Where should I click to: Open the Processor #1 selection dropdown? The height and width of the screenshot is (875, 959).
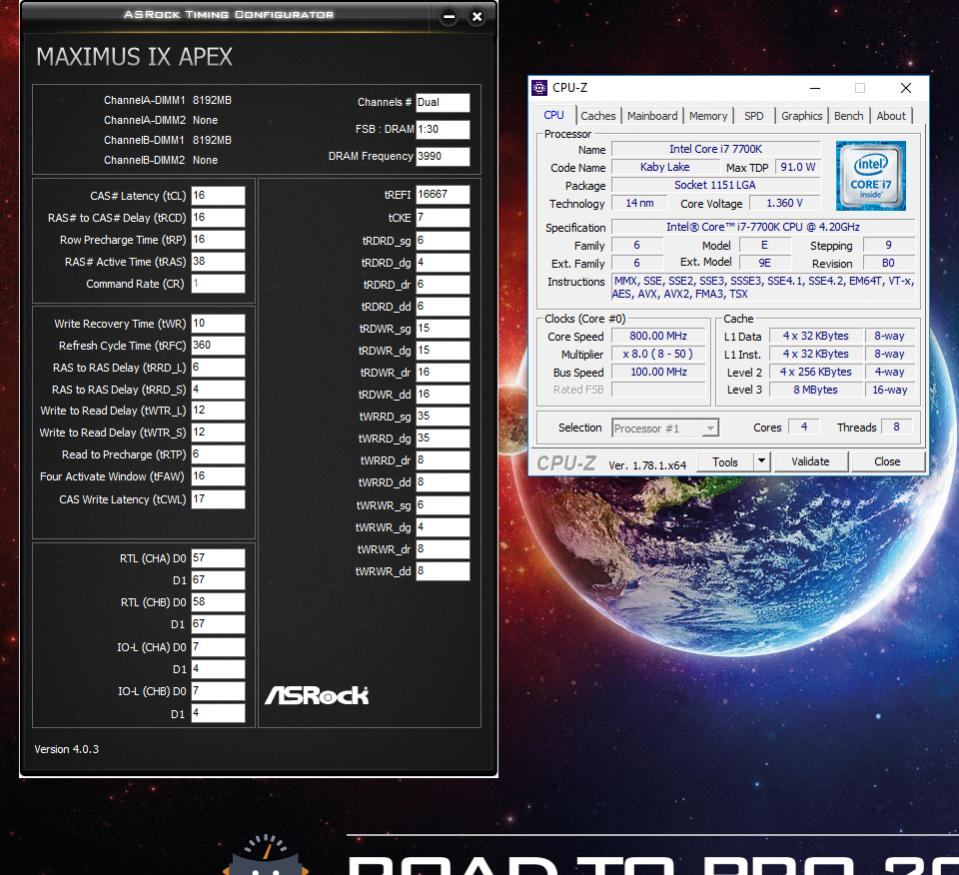tap(665, 428)
